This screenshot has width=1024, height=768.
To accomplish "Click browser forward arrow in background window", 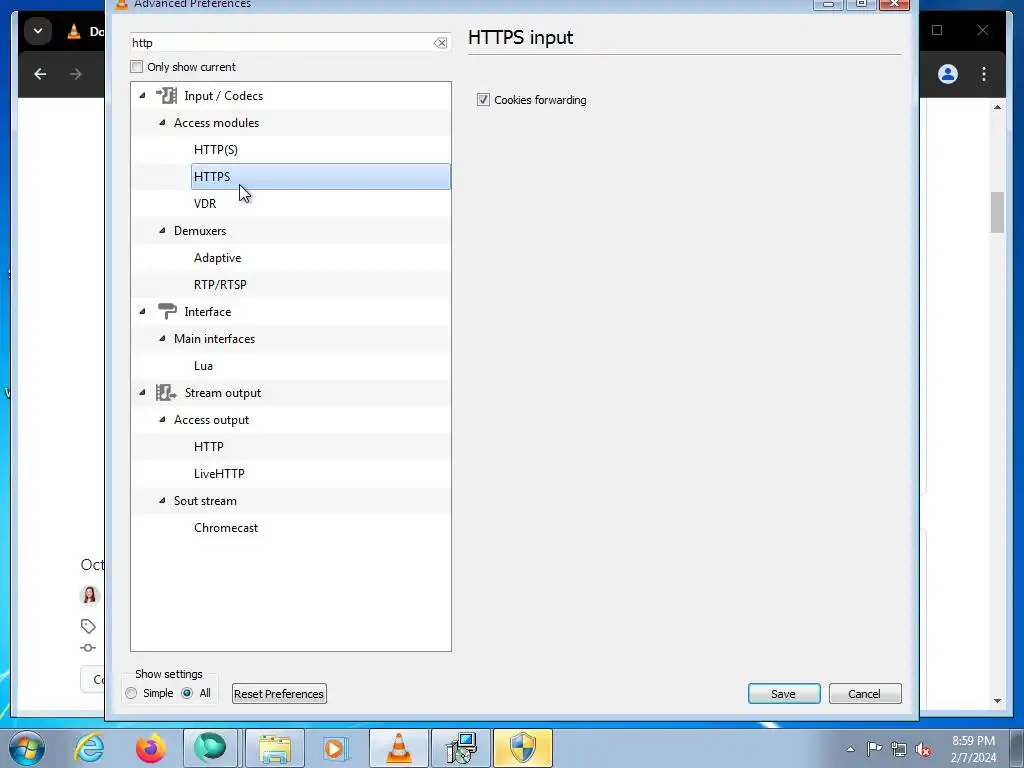I will (x=76, y=74).
